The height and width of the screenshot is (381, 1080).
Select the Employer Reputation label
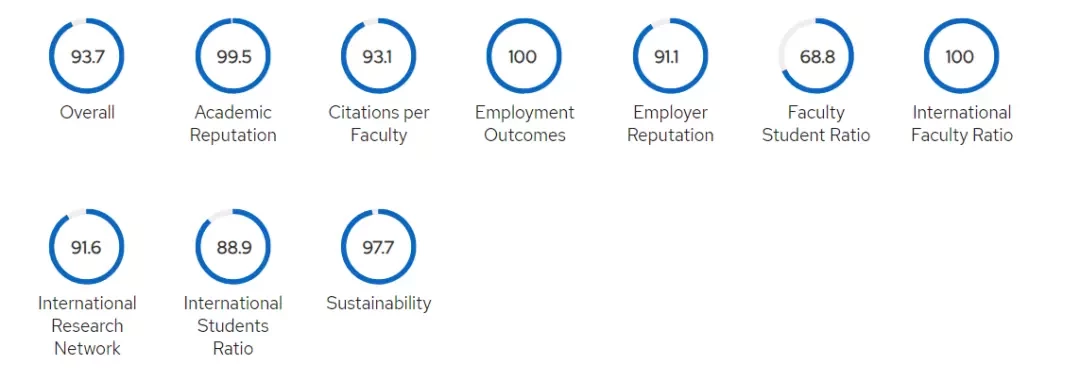coord(670,123)
